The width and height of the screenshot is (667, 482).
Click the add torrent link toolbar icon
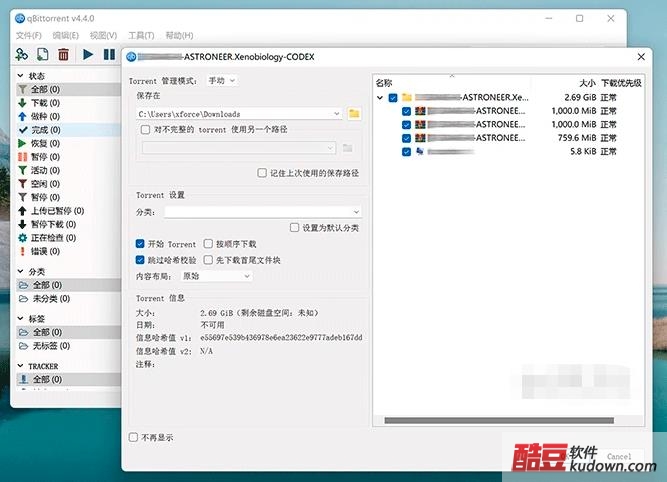[21, 54]
